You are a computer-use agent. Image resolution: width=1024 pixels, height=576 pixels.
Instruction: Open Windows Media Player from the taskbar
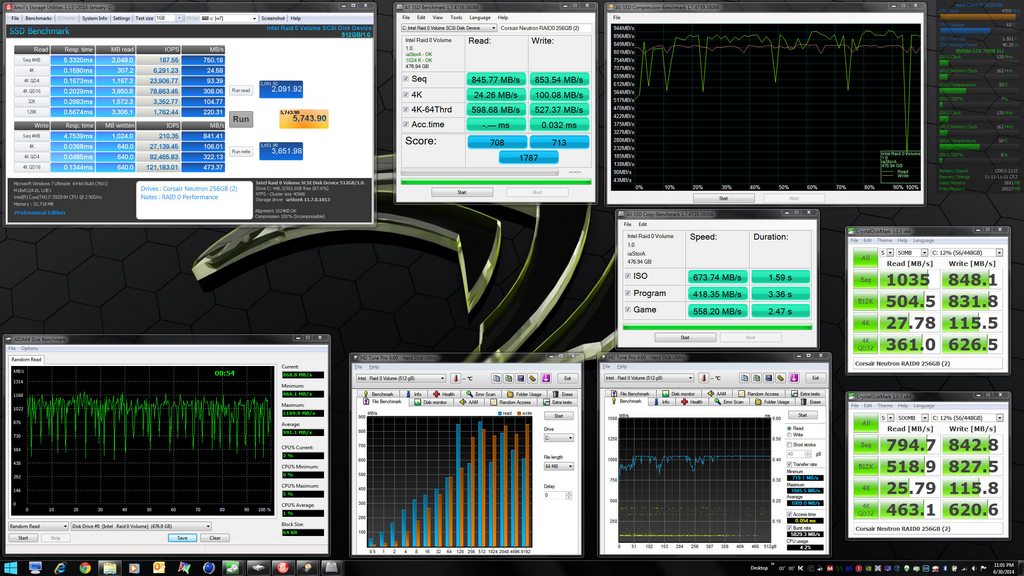tap(134, 568)
